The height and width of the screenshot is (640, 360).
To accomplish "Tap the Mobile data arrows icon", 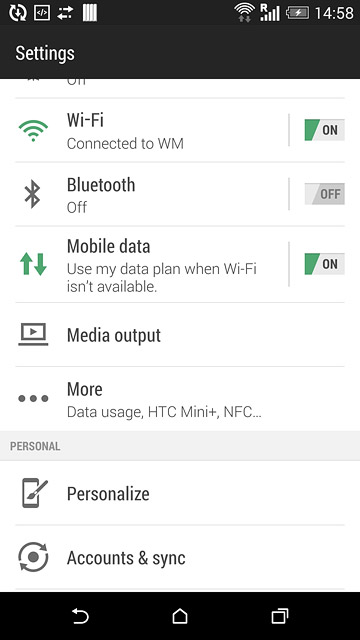I will tap(33, 264).
